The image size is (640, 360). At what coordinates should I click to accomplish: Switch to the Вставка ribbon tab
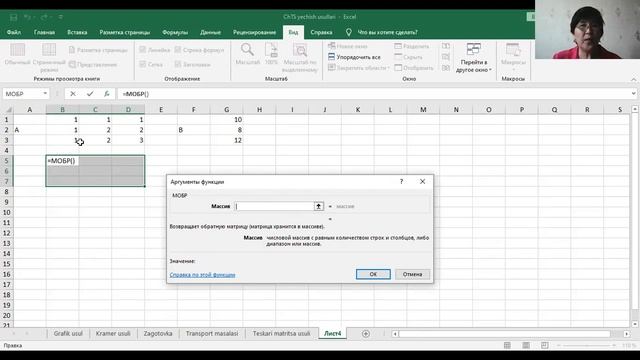pos(77,32)
